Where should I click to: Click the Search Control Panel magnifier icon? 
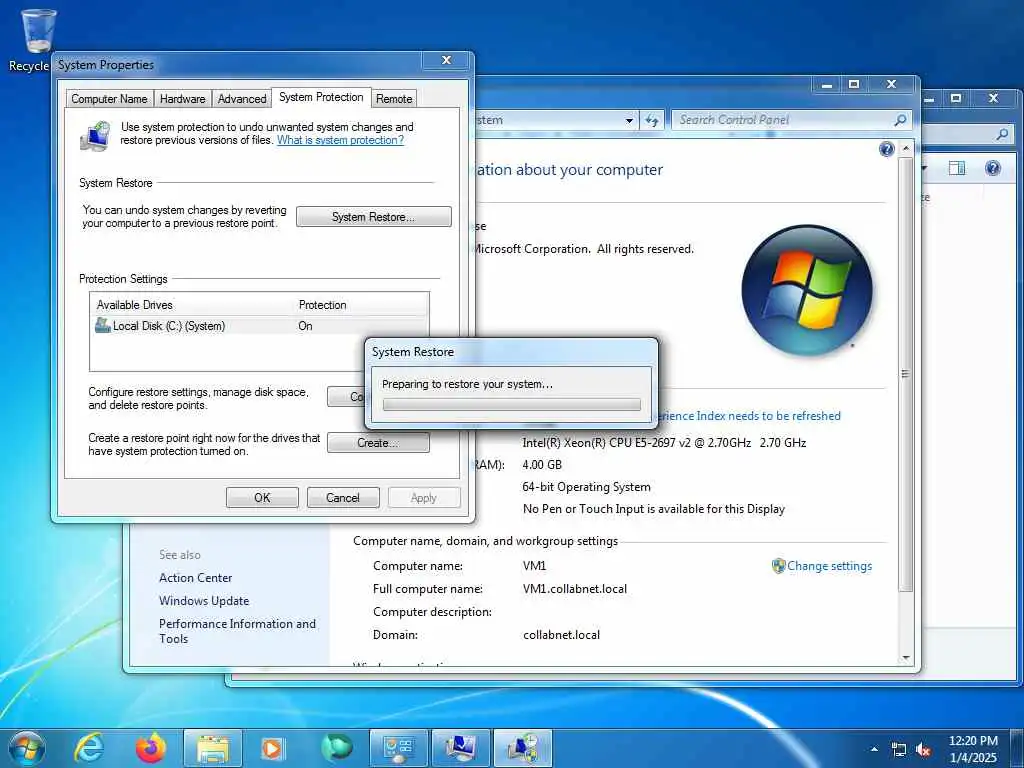pyautogui.click(x=901, y=120)
